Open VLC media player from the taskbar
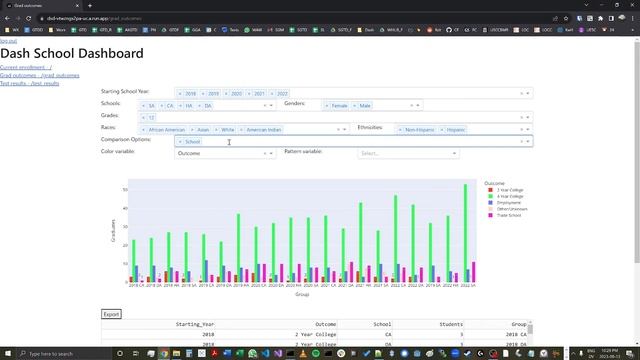 point(303,353)
